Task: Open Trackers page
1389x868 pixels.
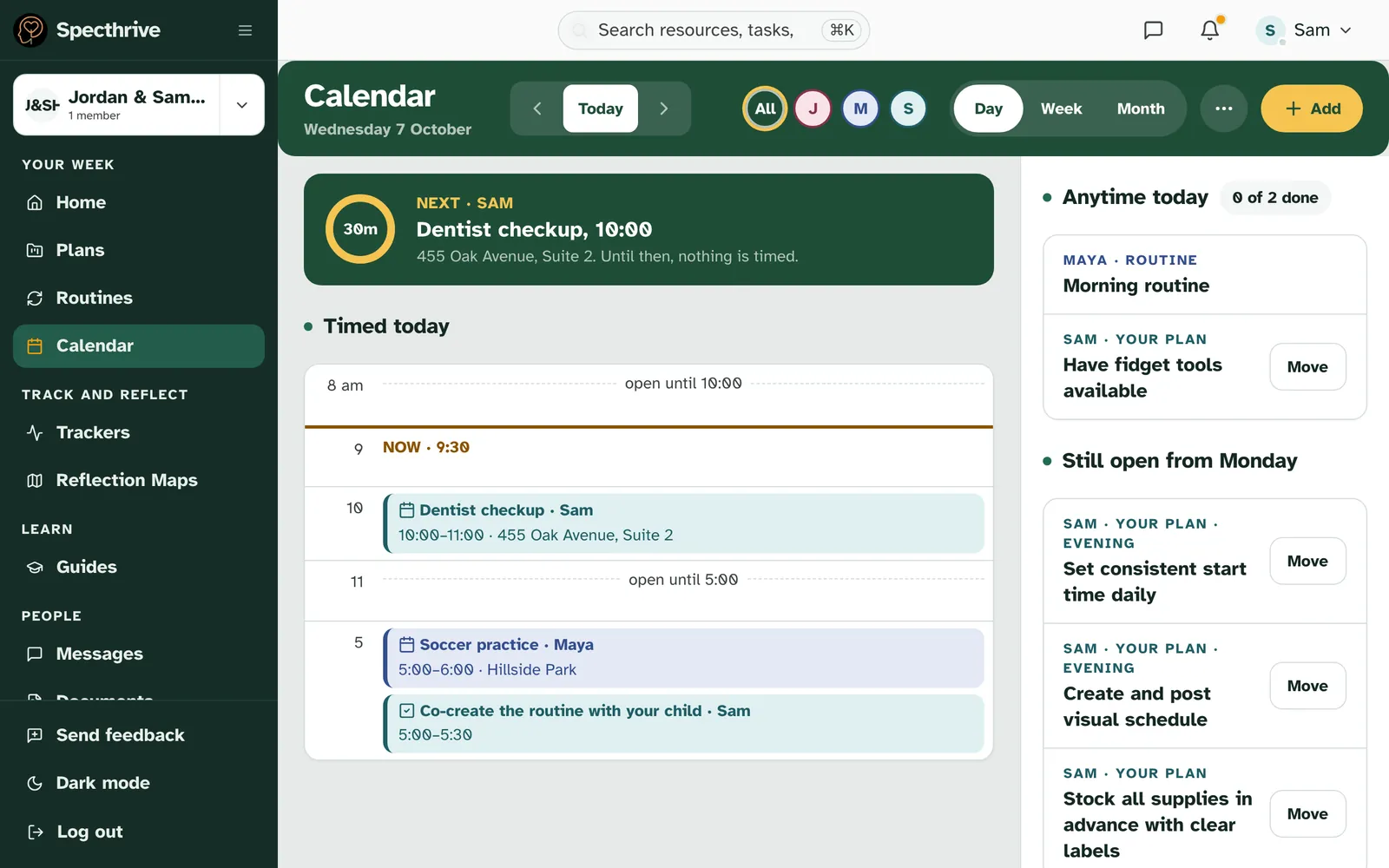Action: click(139, 432)
